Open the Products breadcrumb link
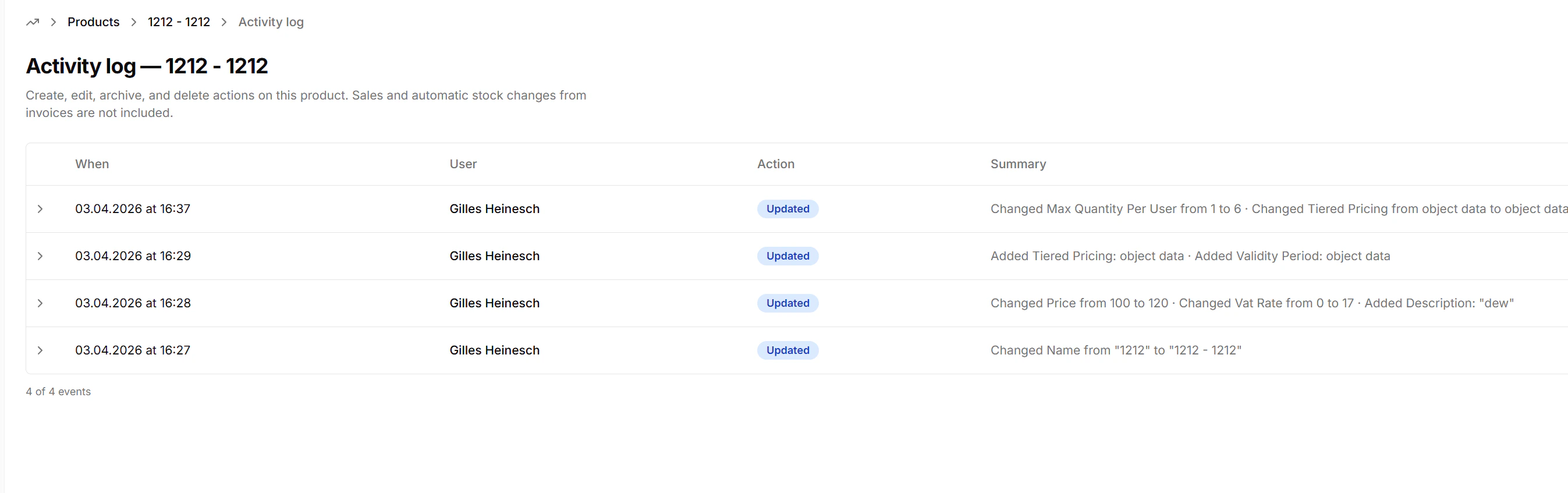 click(x=93, y=23)
